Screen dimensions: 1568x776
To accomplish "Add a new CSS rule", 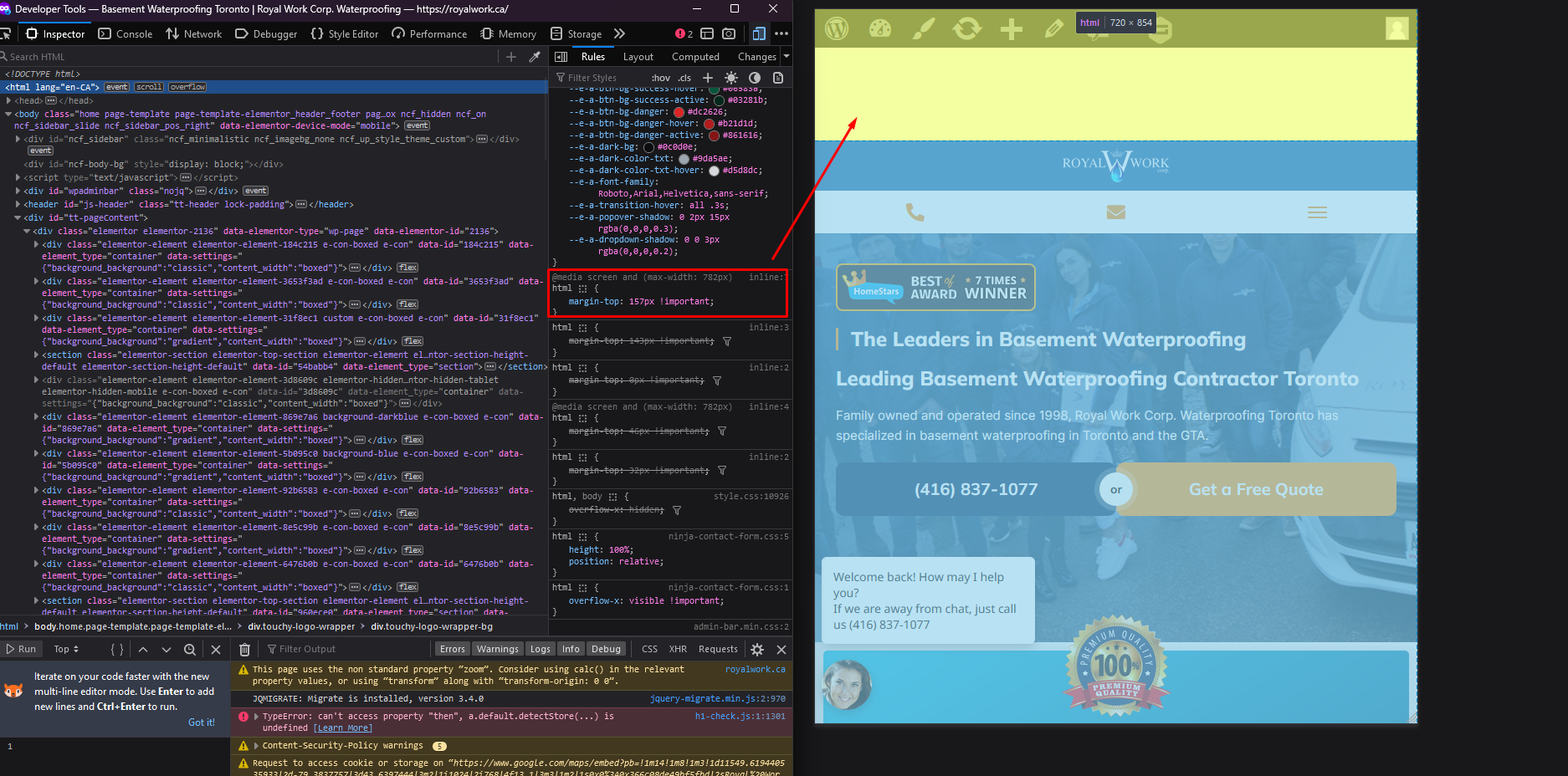I will [x=708, y=78].
